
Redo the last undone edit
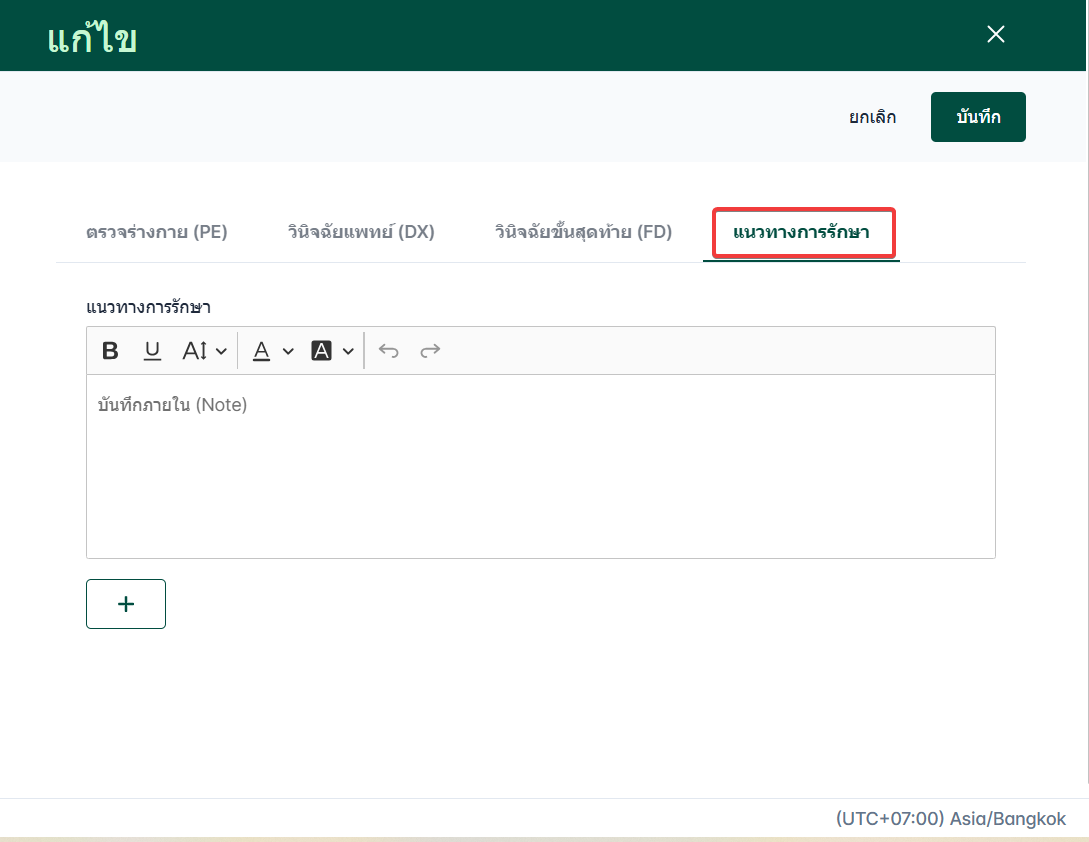tap(430, 351)
